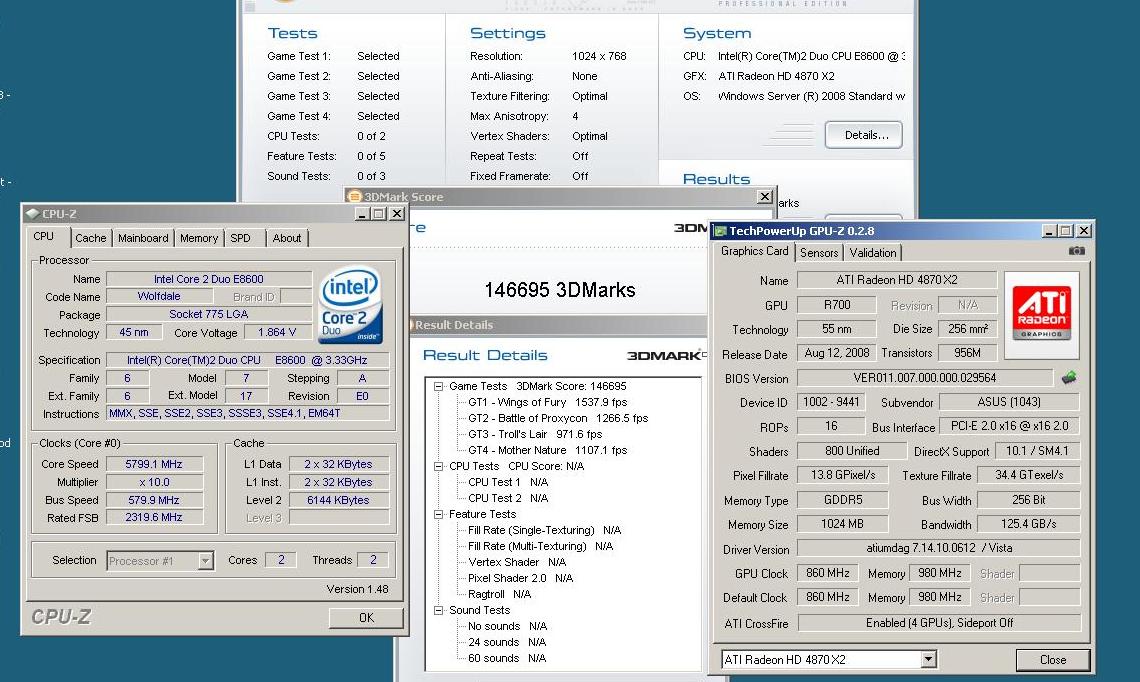
Task: Switch to the Cache tab in CPU-Z
Action: tap(91, 238)
